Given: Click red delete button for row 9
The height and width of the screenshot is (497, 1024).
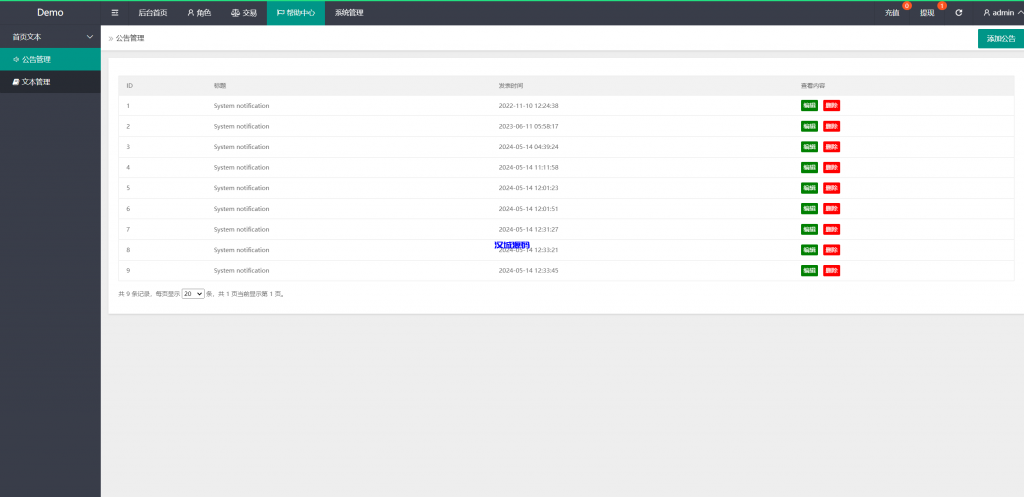Looking at the screenshot, I should pyautogui.click(x=831, y=270).
